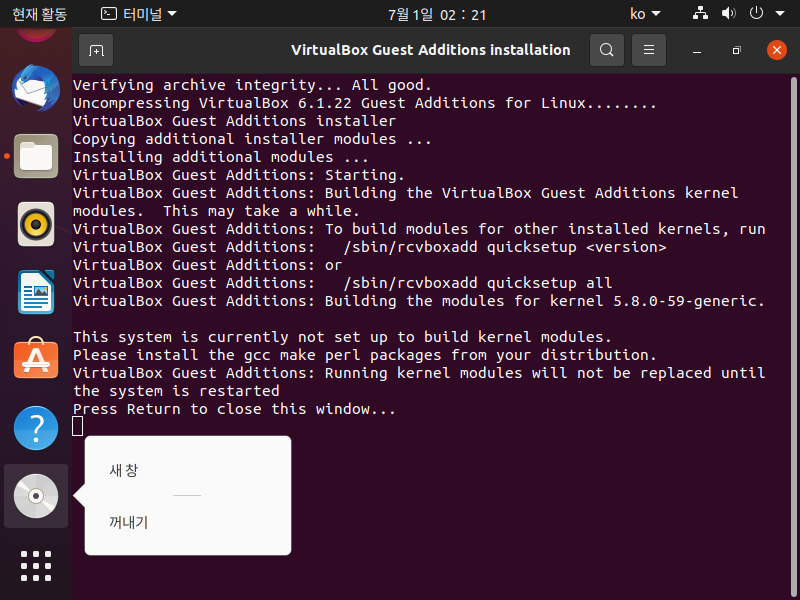
Task: Click the 'kernel 5.8.0-59-generic' line
Action: [x=419, y=301]
